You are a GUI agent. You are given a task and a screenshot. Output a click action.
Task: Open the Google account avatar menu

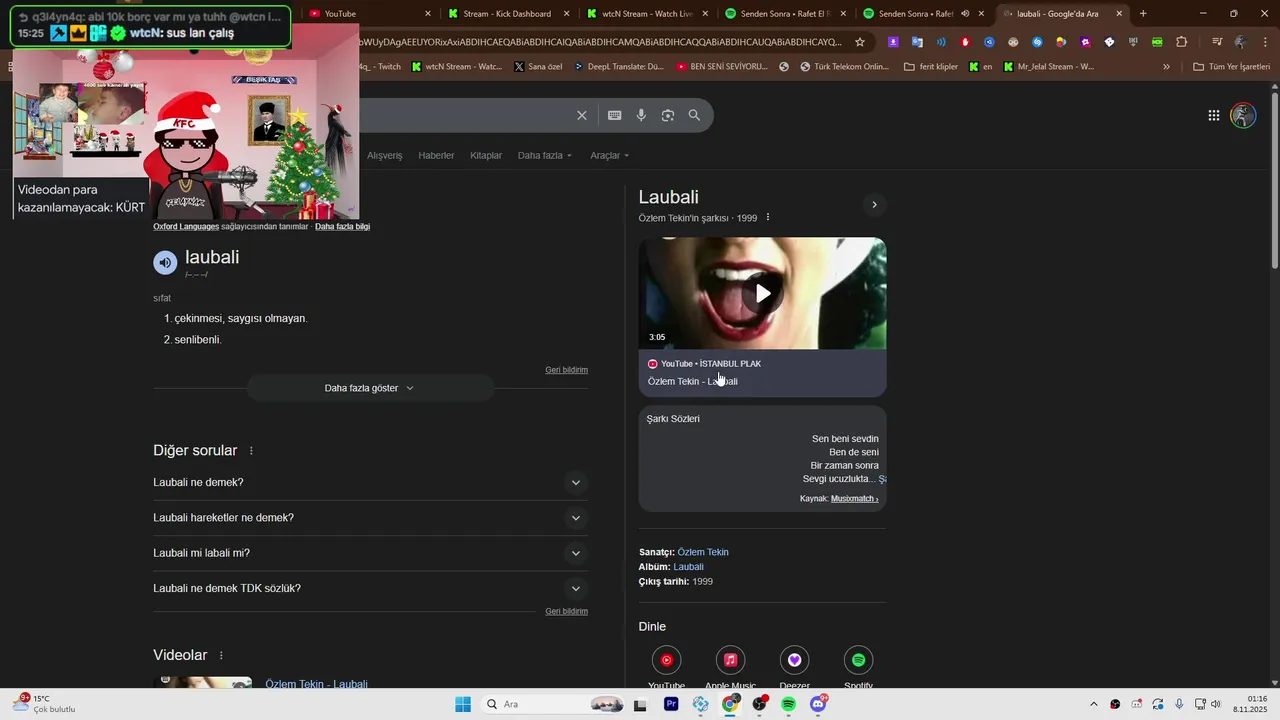(1243, 115)
